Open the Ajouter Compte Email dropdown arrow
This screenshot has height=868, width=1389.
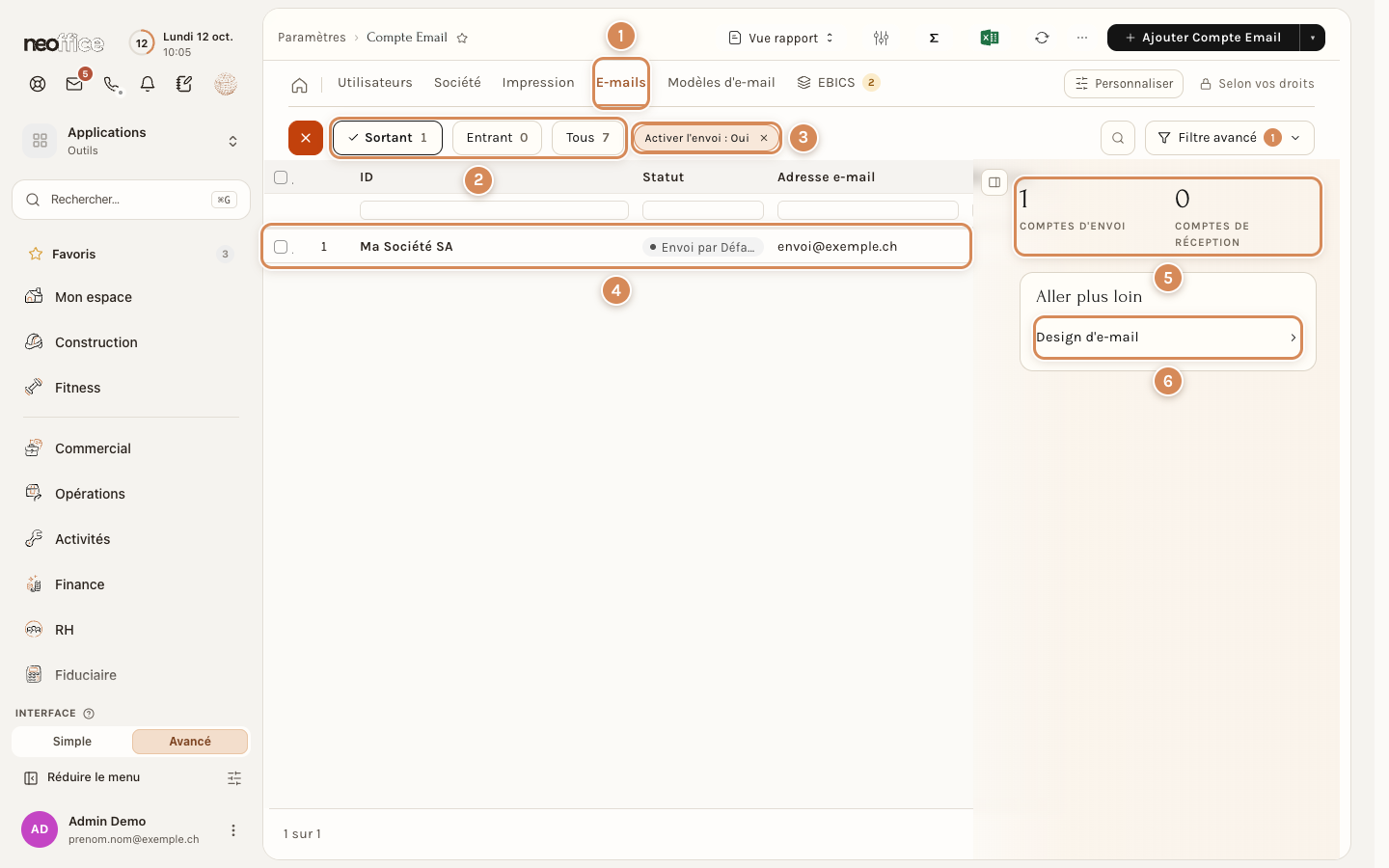coord(1313,38)
